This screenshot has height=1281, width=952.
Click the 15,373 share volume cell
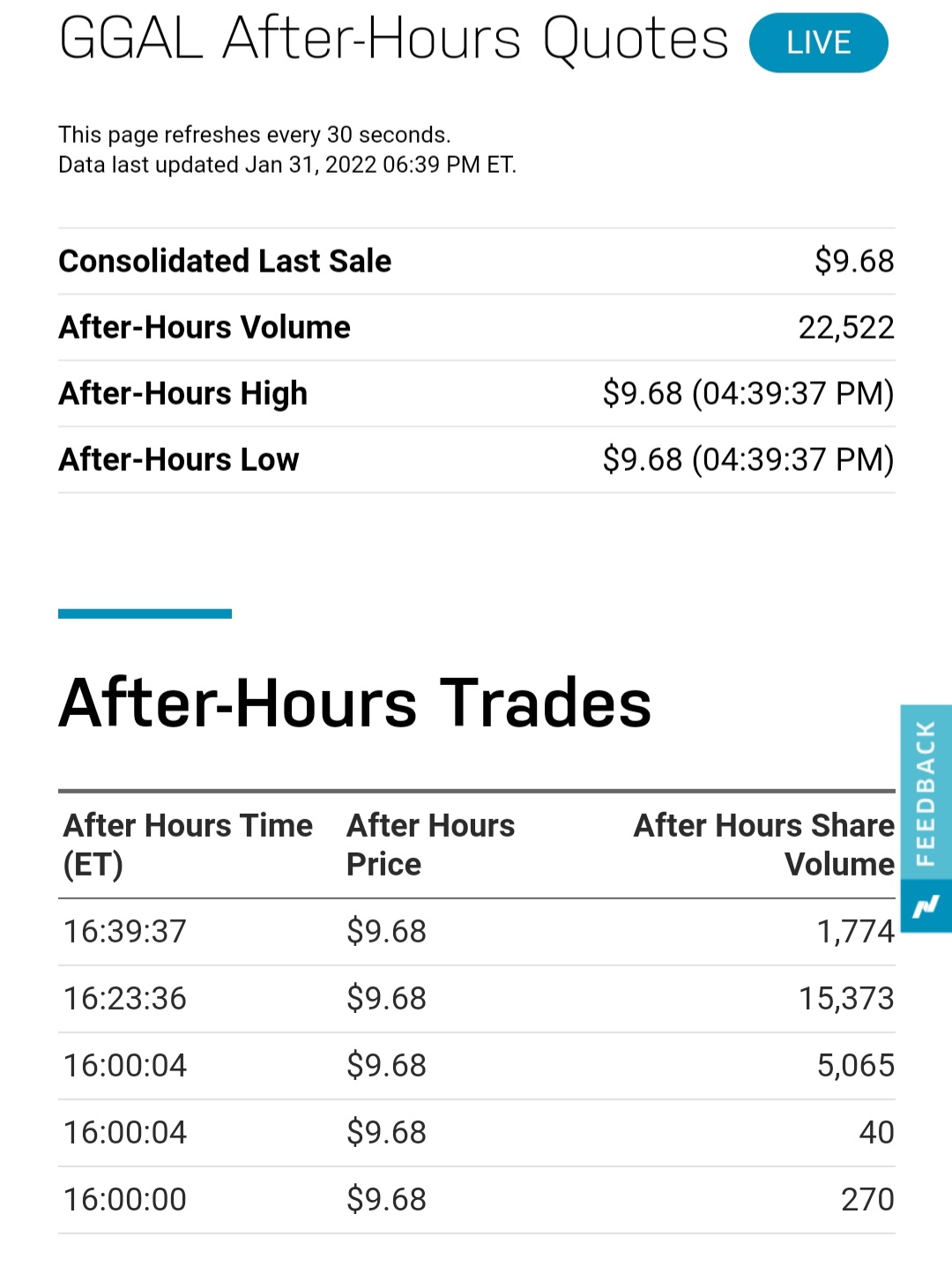point(846,999)
